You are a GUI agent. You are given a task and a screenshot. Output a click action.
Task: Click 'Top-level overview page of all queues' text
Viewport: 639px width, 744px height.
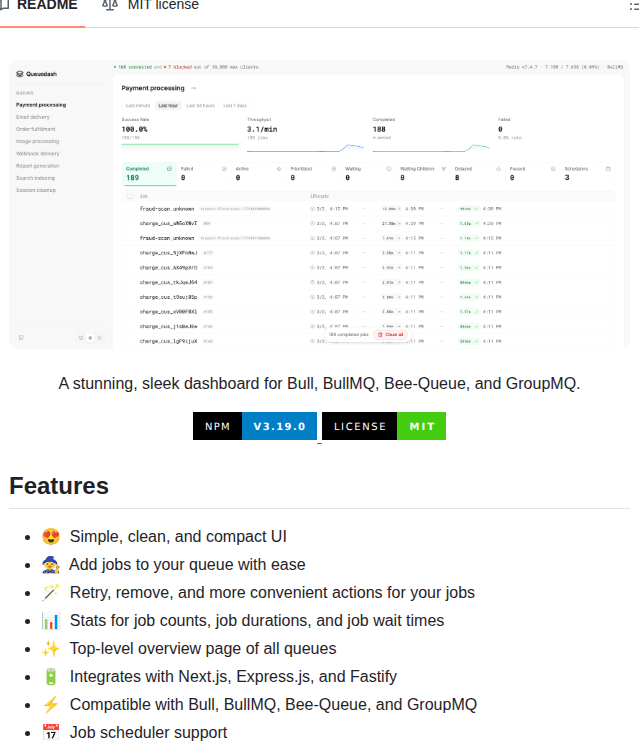pos(203,649)
